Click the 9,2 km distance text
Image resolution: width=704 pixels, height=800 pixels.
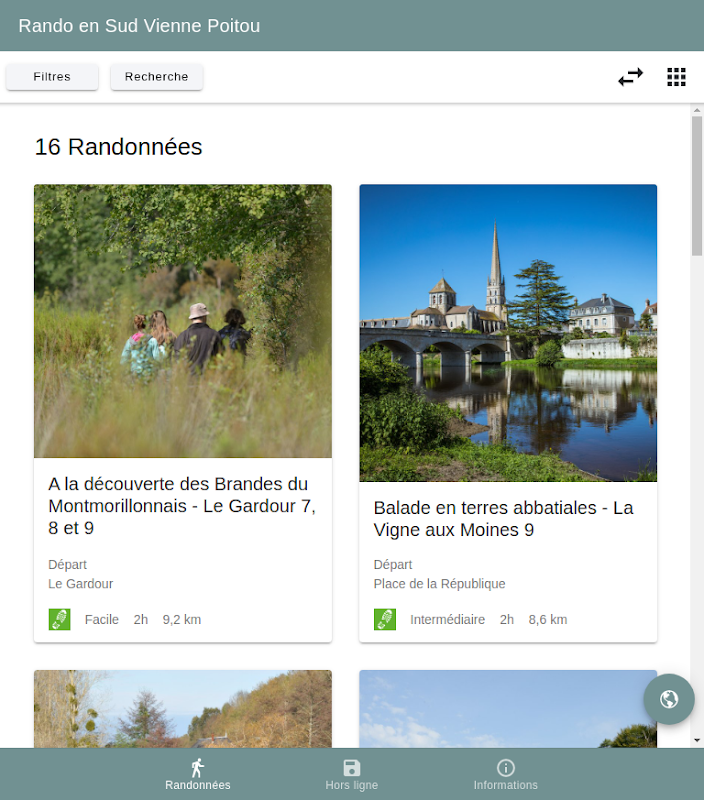[182, 619]
